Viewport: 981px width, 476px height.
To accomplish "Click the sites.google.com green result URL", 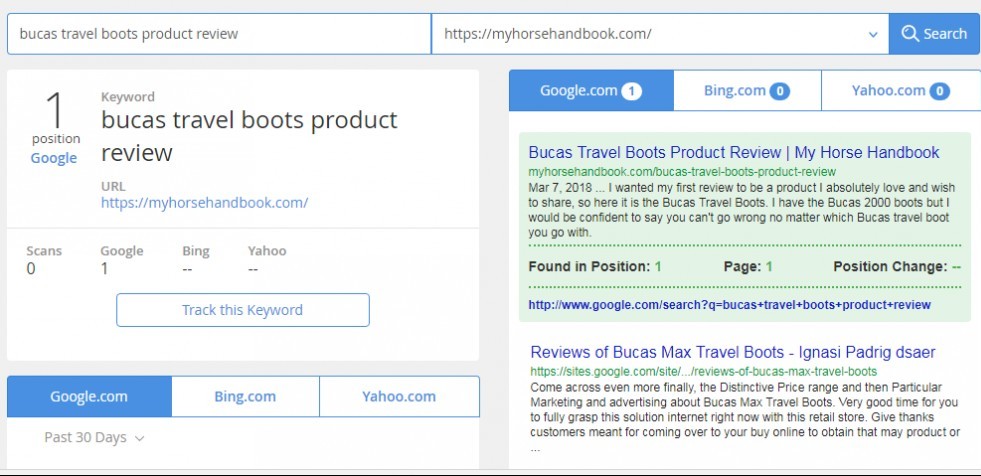I will click(704, 371).
